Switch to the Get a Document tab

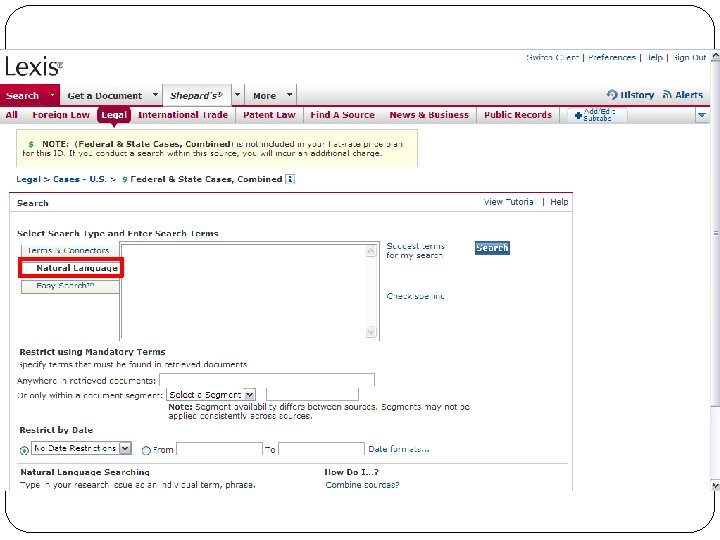[x=105, y=96]
